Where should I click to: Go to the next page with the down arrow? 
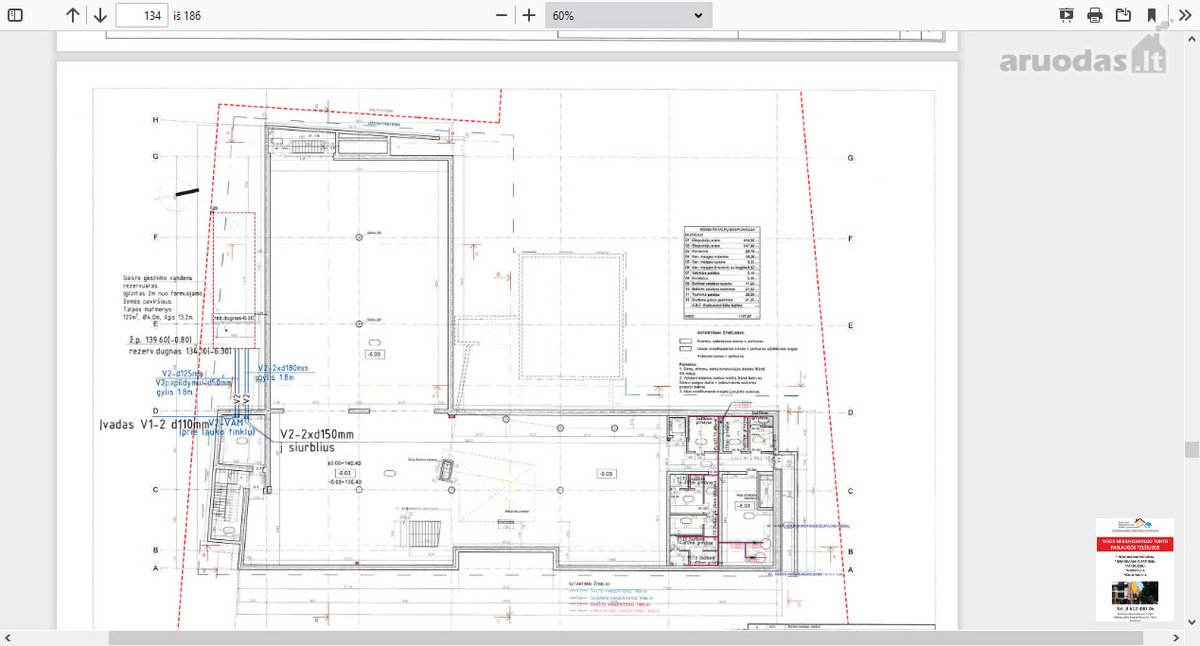[100, 15]
